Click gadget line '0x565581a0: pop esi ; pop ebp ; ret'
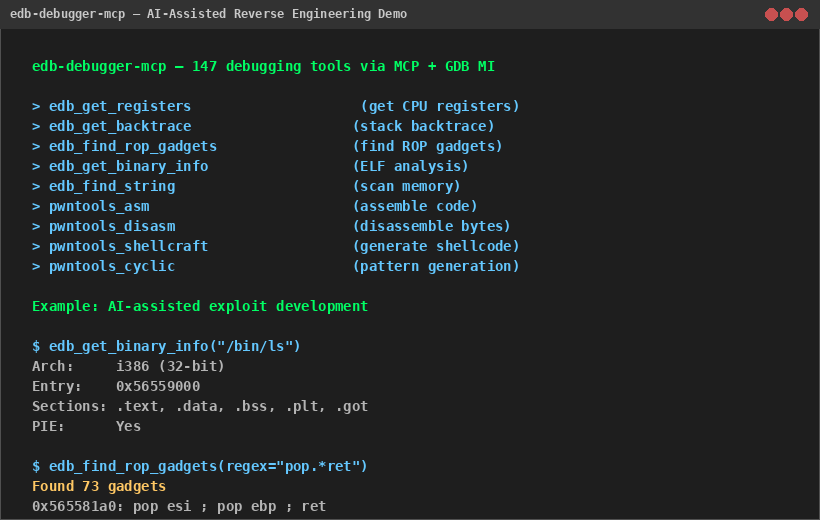 coord(179,506)
